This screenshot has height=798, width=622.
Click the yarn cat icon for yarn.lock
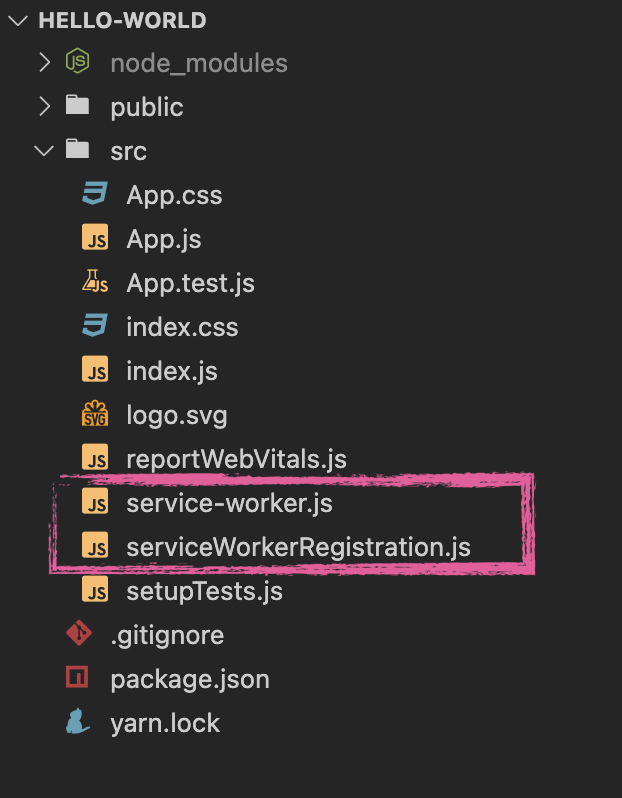point(77,721)
